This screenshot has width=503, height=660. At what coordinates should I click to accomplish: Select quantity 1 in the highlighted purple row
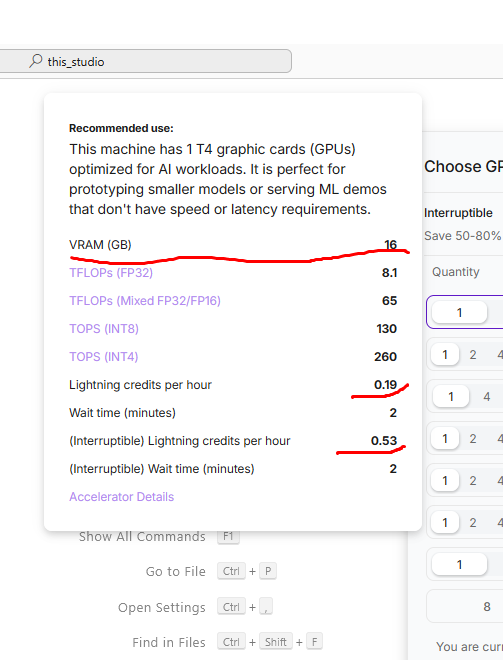pyautogui.click(x=460, y=312)
